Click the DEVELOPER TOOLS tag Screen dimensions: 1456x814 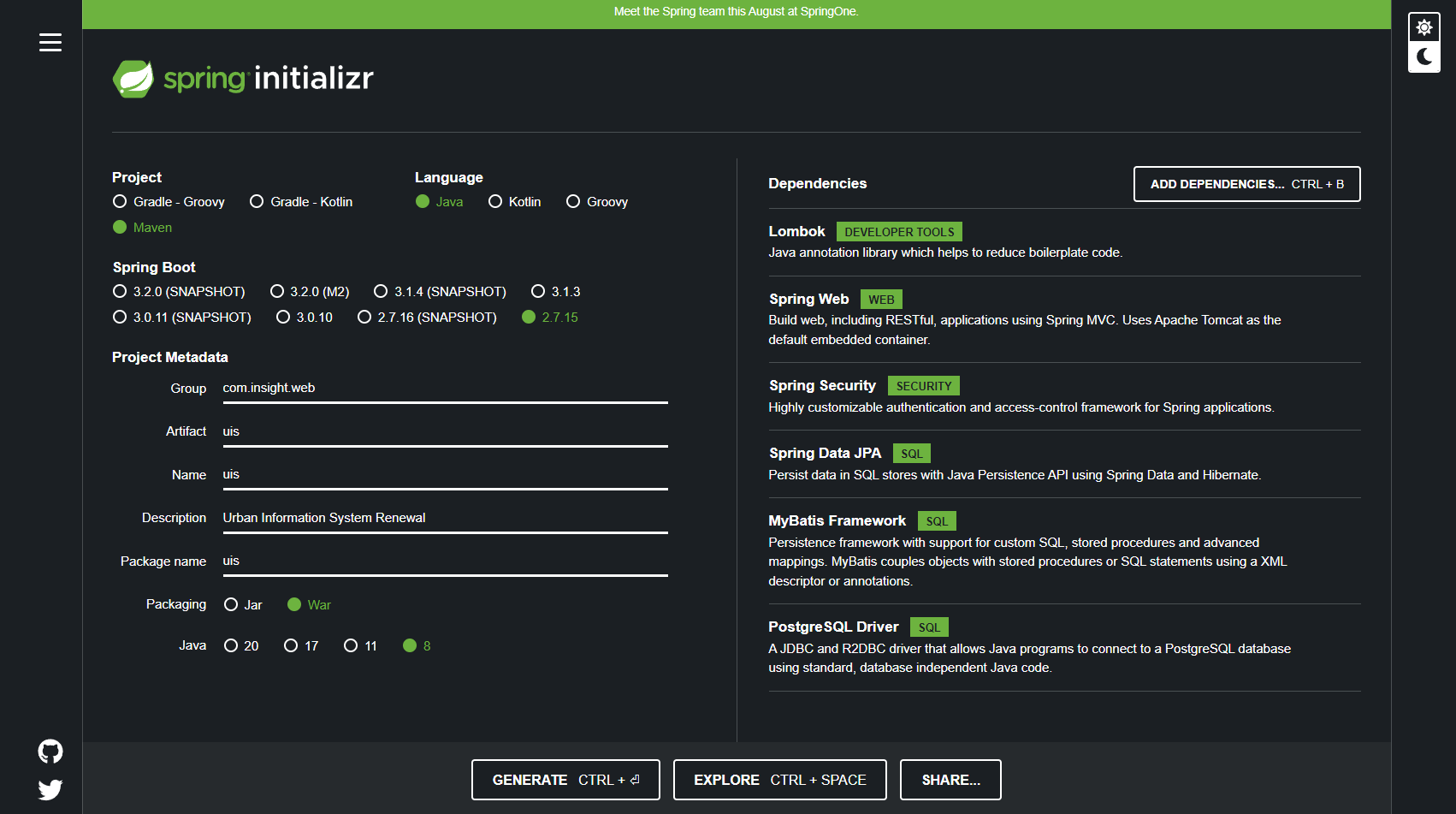tap(899, 232)
